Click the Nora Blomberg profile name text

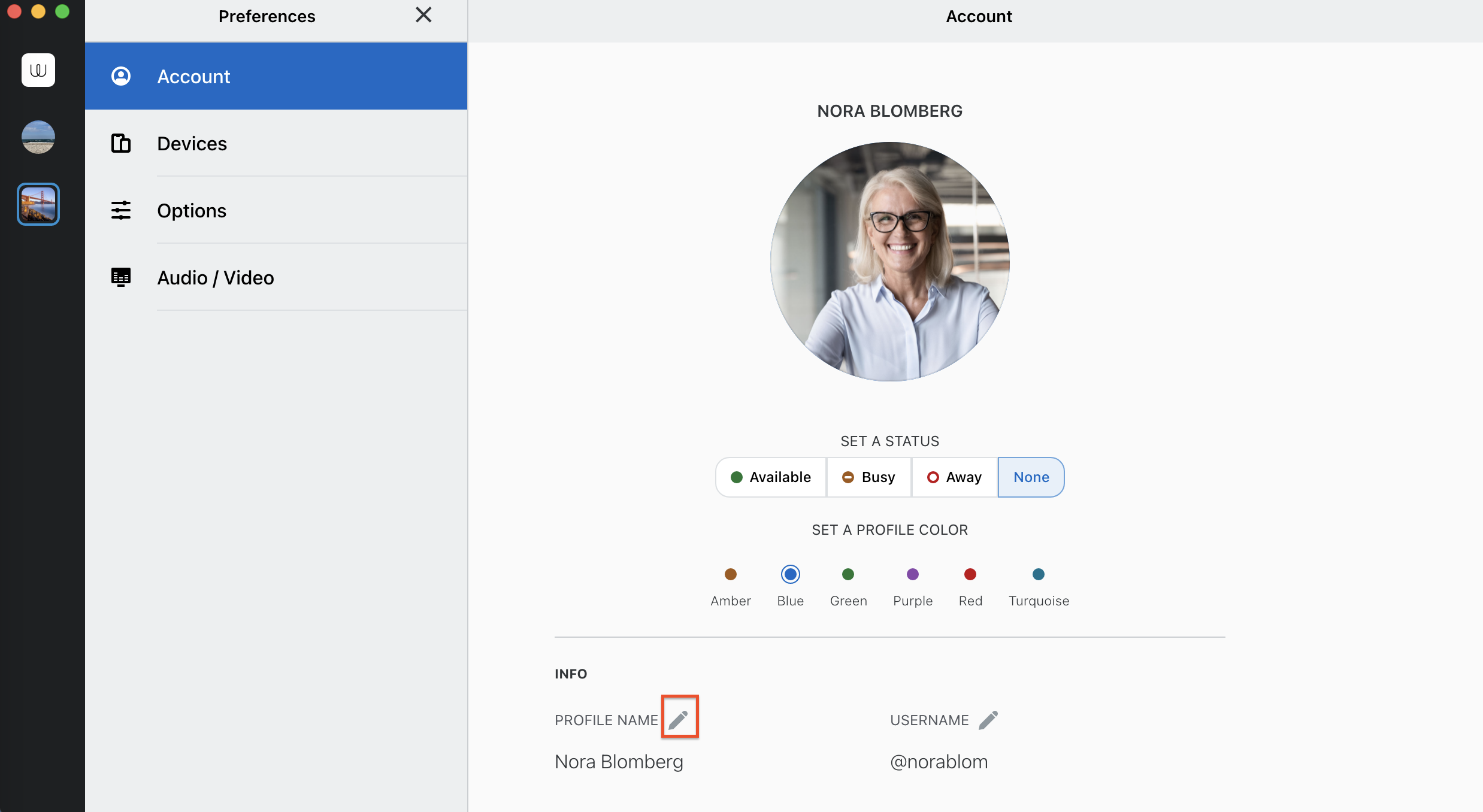[619, 761]
